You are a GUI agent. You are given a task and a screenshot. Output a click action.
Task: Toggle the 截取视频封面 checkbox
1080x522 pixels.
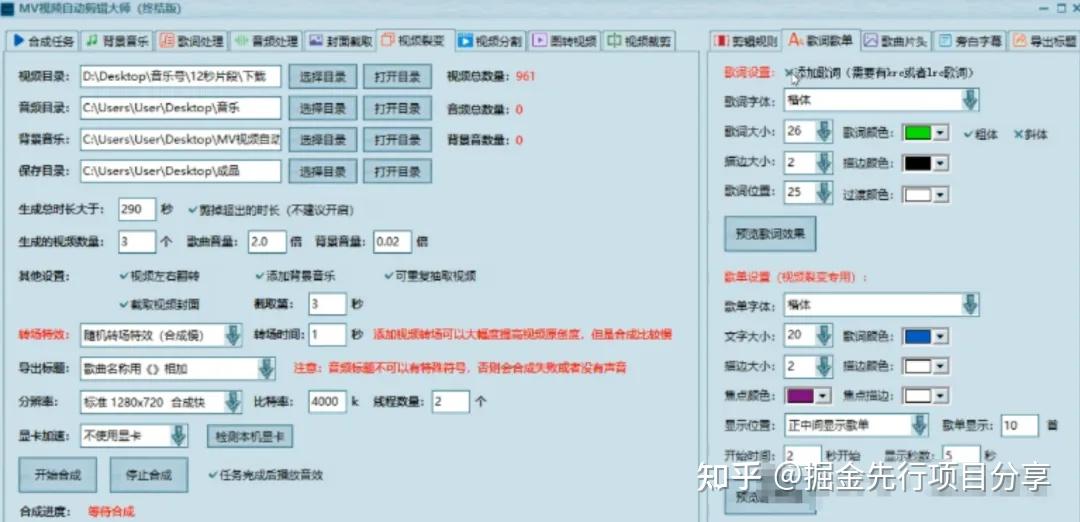coord(160,304)
